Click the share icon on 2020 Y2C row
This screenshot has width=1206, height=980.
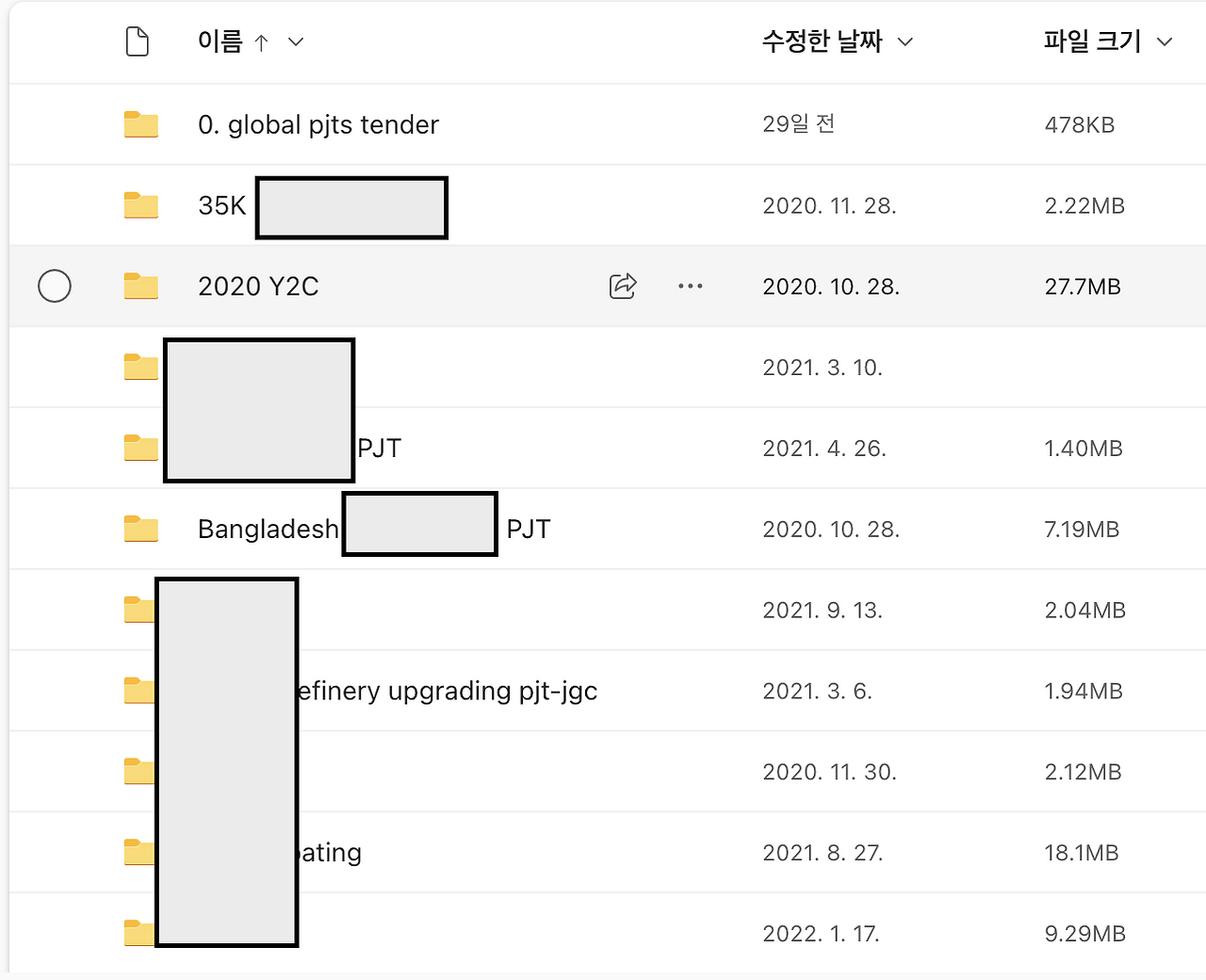point(622,286)
